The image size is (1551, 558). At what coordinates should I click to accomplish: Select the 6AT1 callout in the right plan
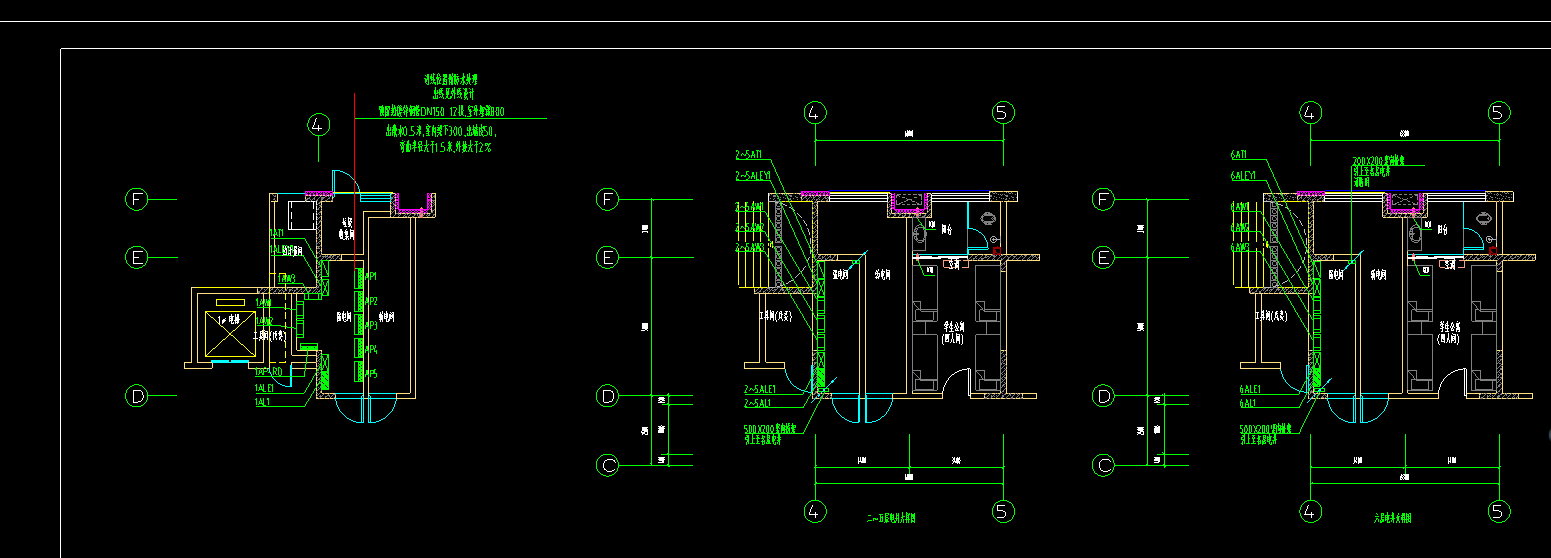click(x=1238, y=155)
